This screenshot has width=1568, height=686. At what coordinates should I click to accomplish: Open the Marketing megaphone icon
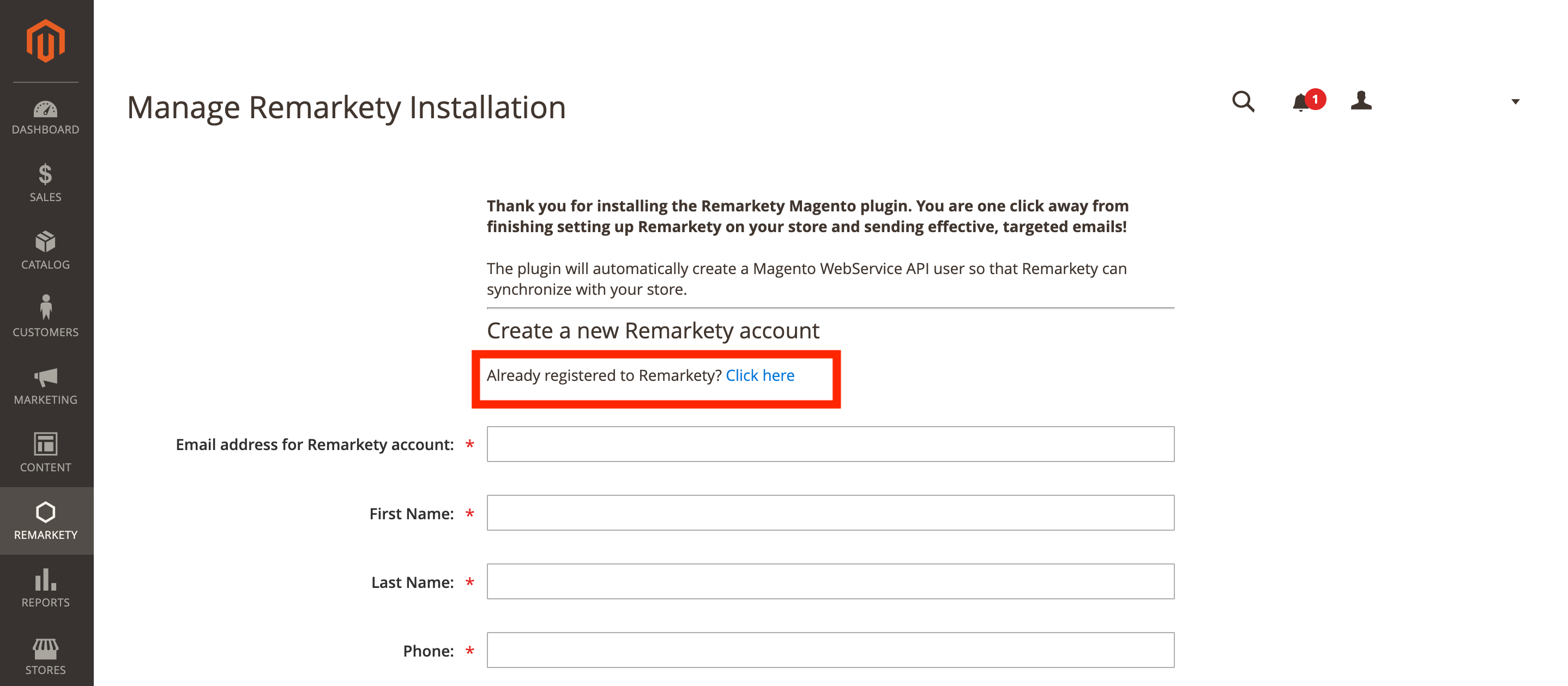coord(46,377)
